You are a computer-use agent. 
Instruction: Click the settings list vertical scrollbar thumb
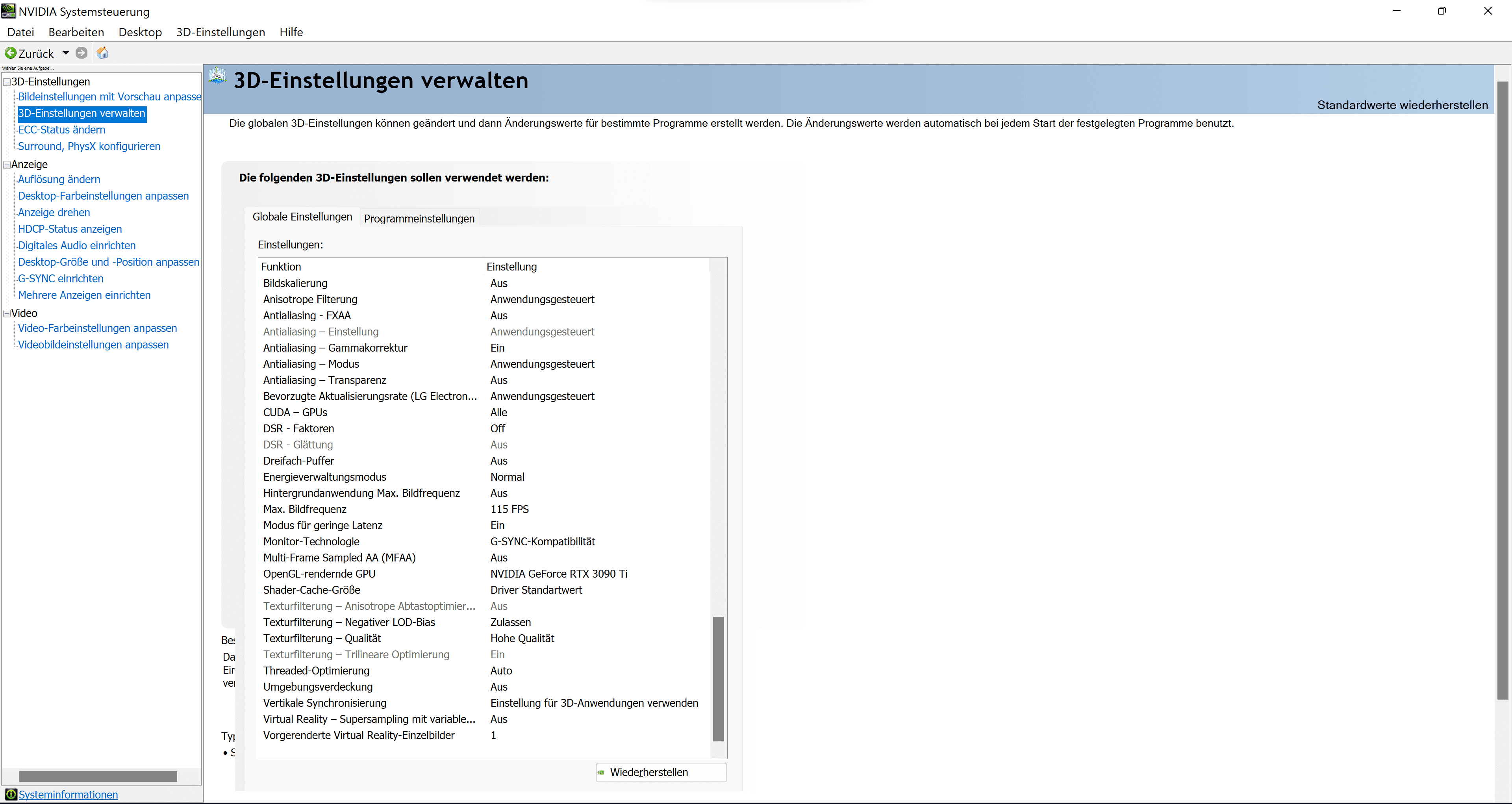click(719, 678)
